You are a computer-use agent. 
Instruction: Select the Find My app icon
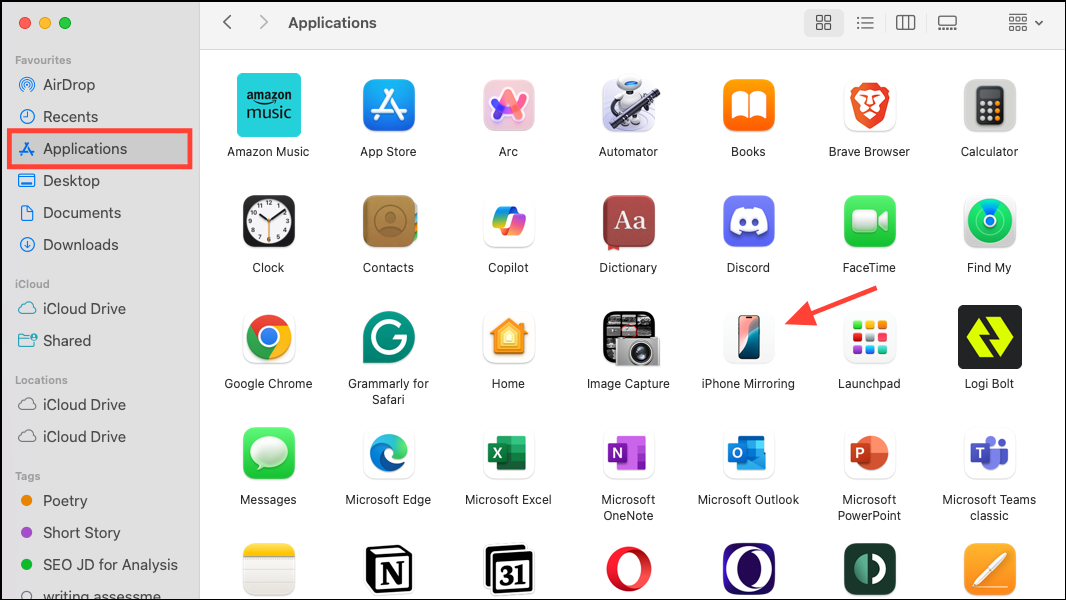click(x=989, y=221)
